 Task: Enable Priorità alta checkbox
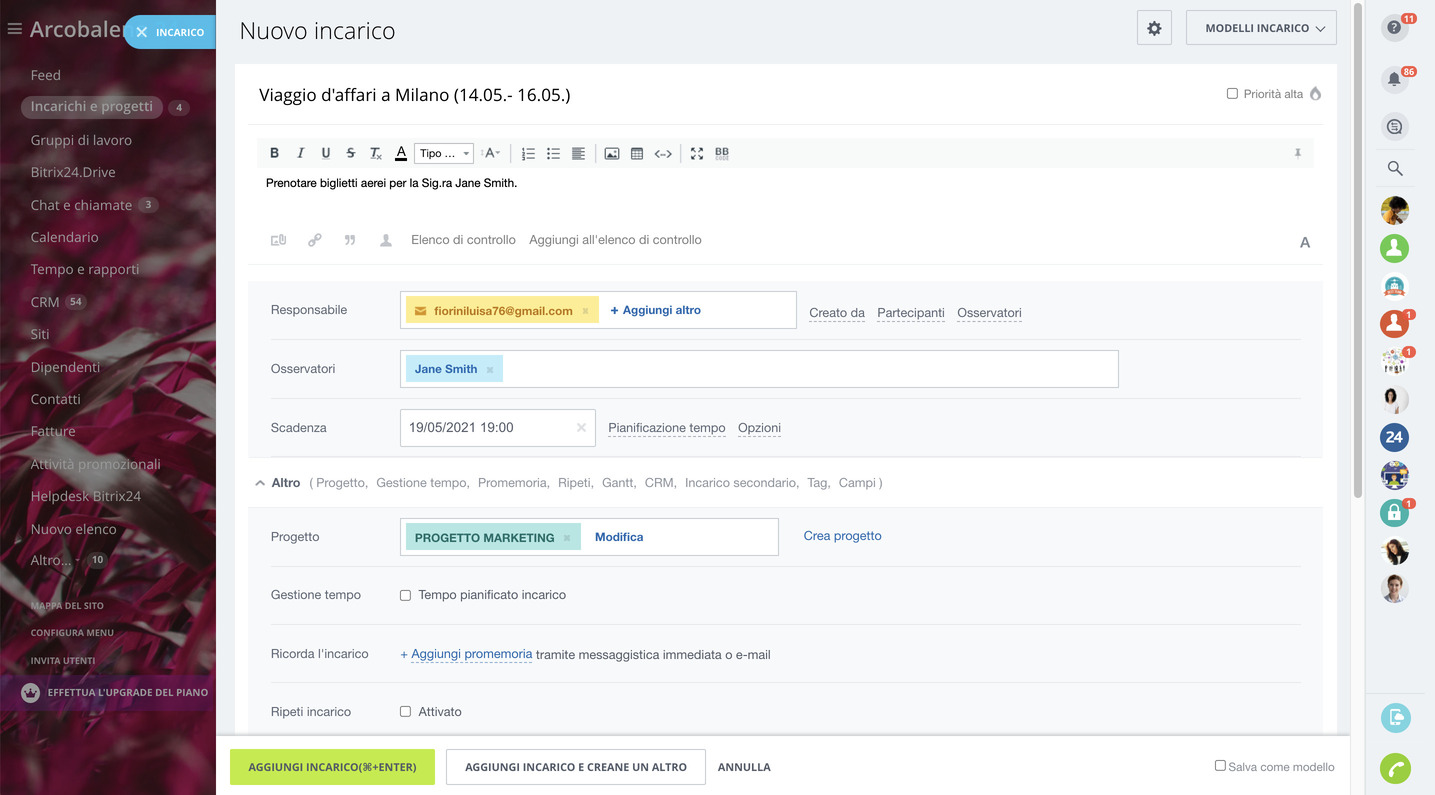coord(1232,93)
